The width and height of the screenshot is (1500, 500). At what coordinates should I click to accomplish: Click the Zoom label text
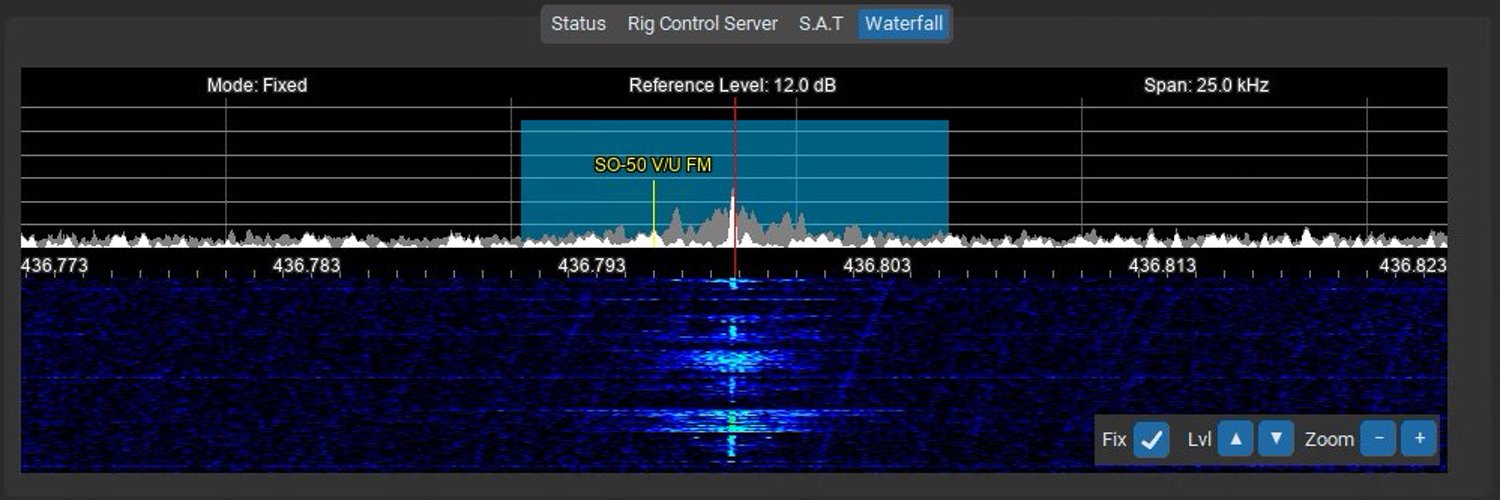[1329, 439]
